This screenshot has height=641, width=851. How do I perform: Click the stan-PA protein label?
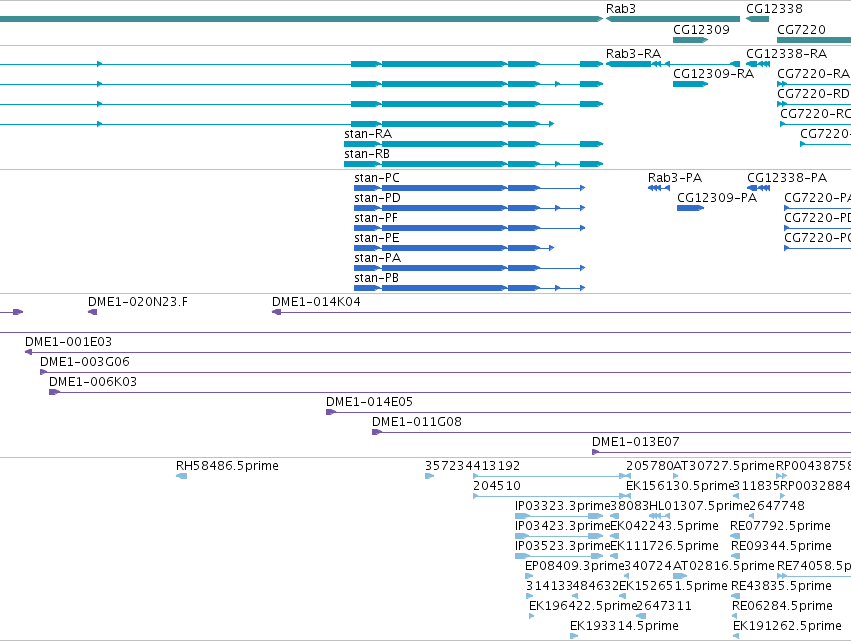(x=377, y=258)
